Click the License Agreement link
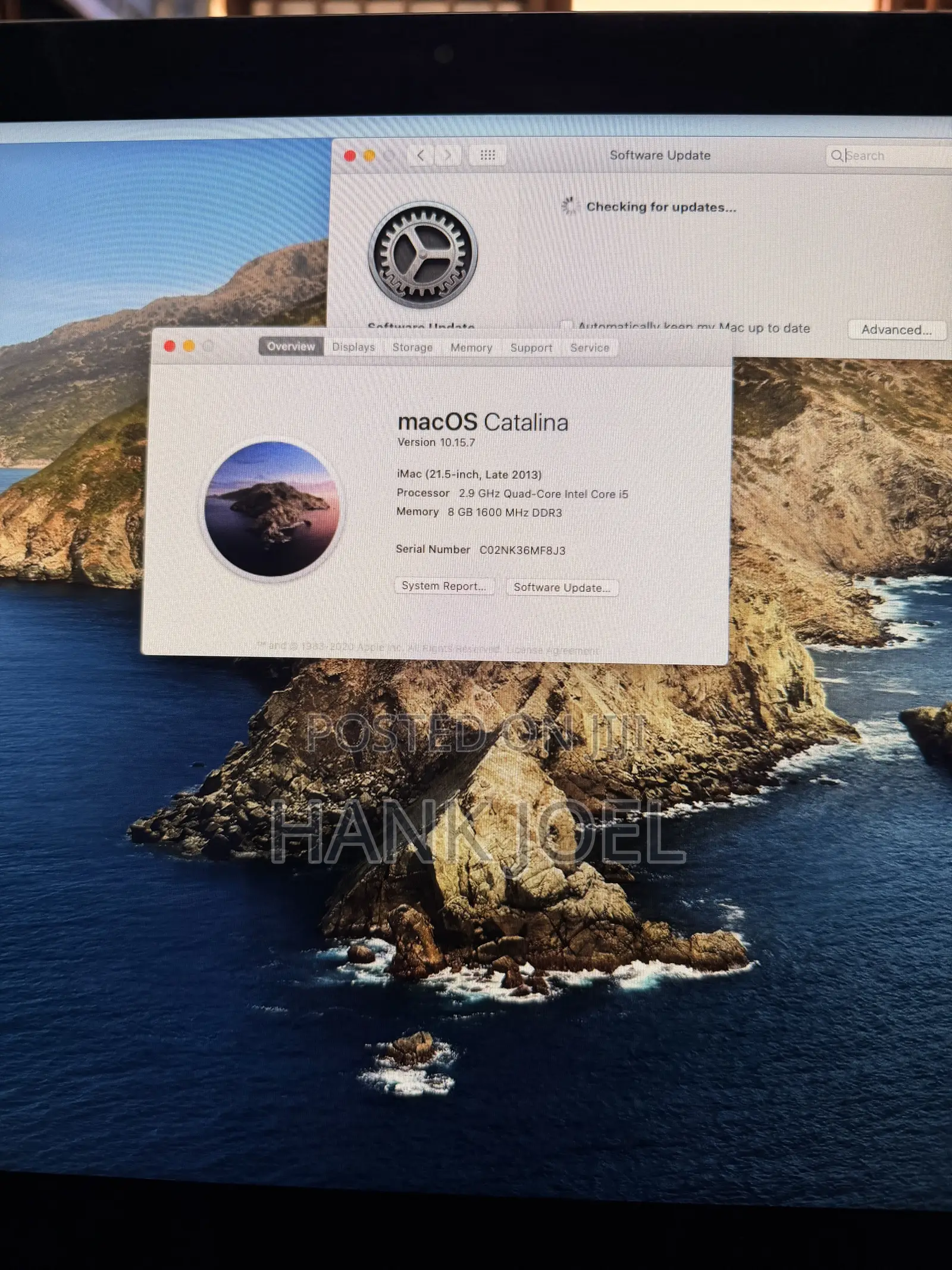Image resolution: width=952 pixels, height=1270 pixels. 553,650
